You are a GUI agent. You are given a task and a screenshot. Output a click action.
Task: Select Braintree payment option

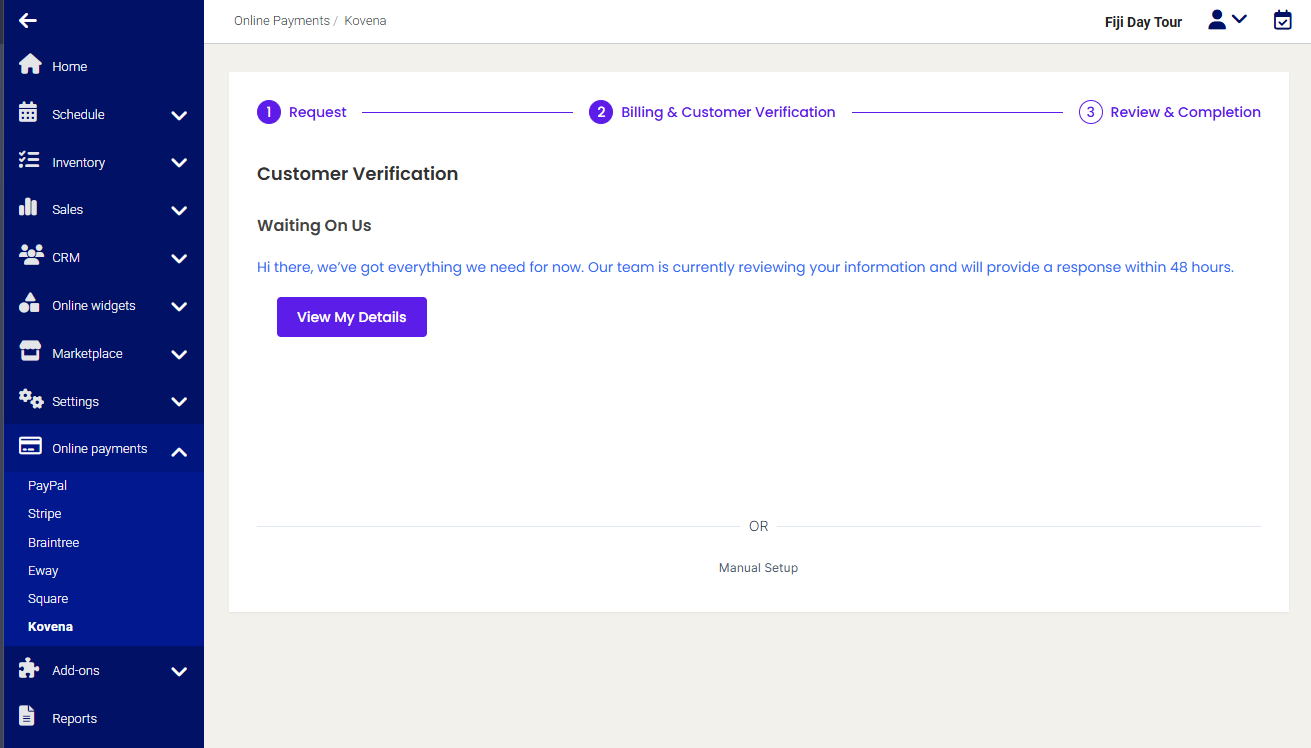54,542
